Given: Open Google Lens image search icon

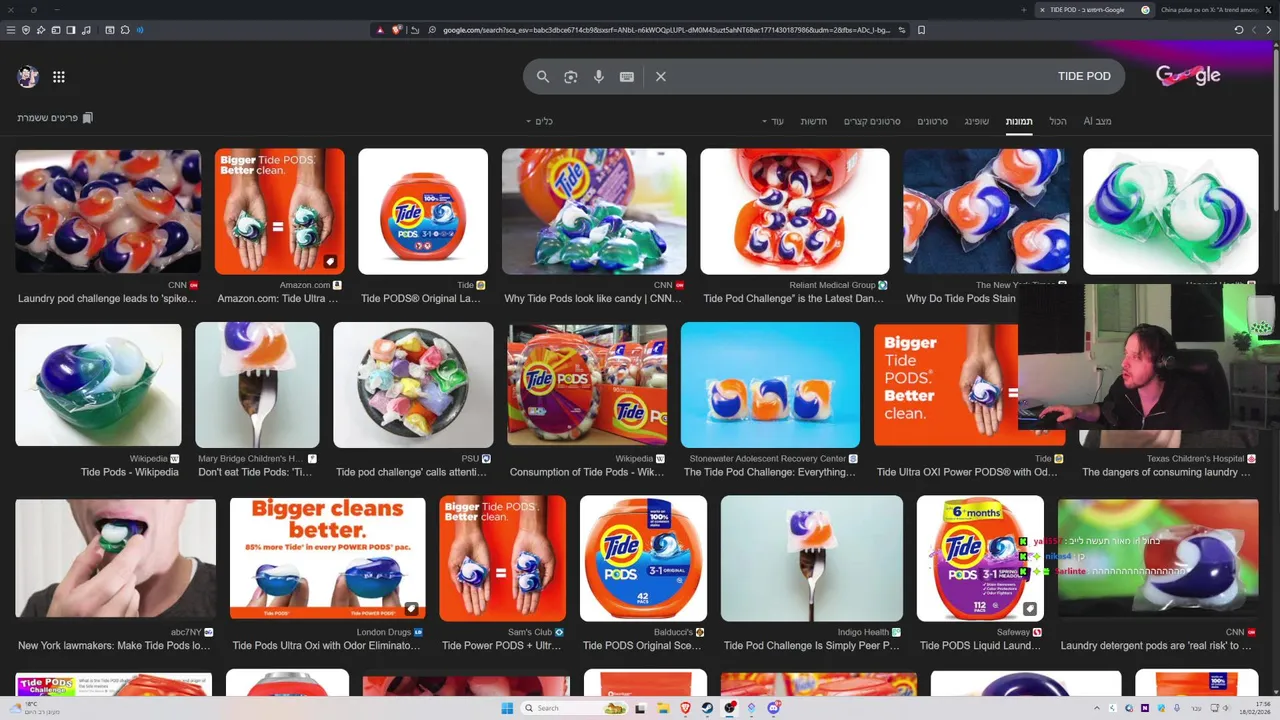Looking at the screenshot, I should [571, 76].
